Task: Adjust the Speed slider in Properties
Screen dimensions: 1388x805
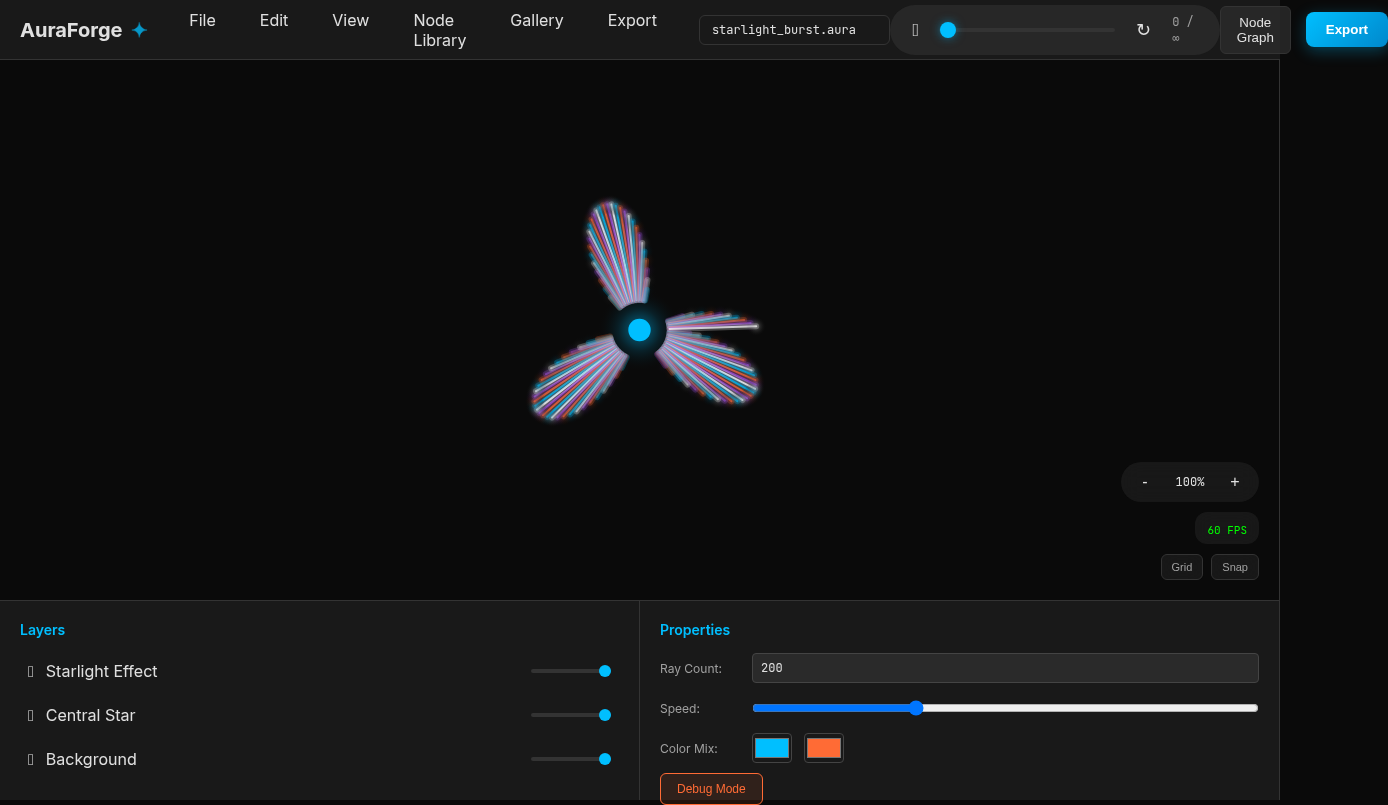Action: [x=916, y=708]
